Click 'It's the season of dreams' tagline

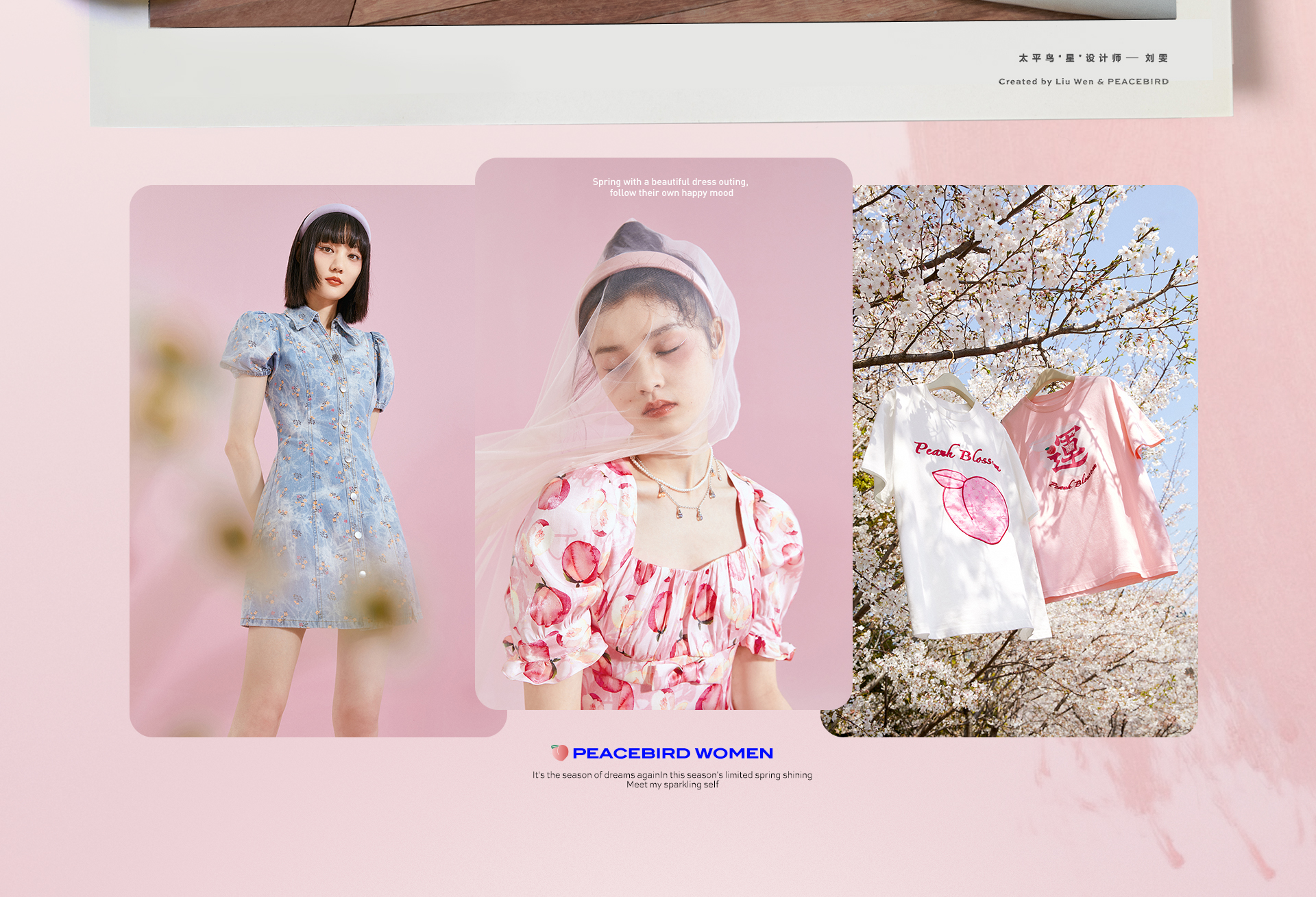click(672, 775)
